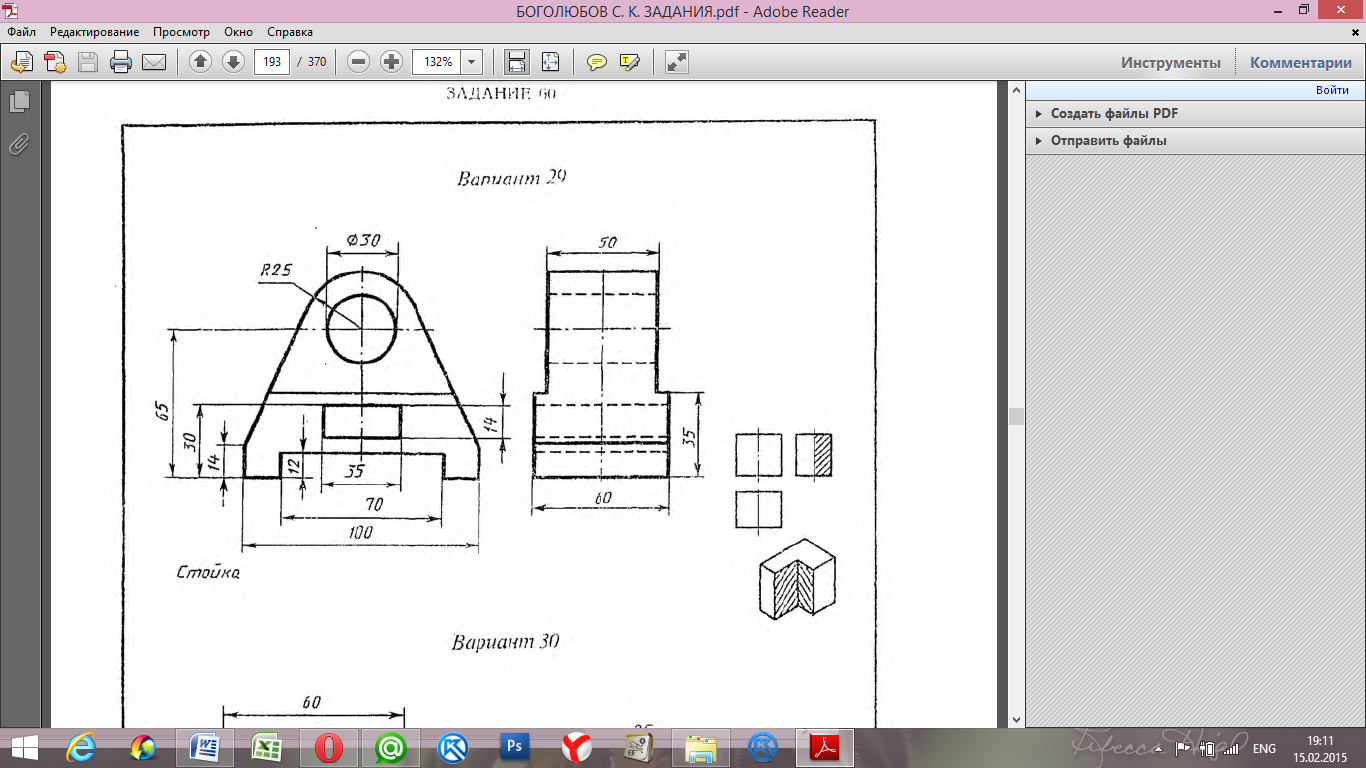
Task: Toggle fit width scrolling mode icon
Action: coord(517,62)
